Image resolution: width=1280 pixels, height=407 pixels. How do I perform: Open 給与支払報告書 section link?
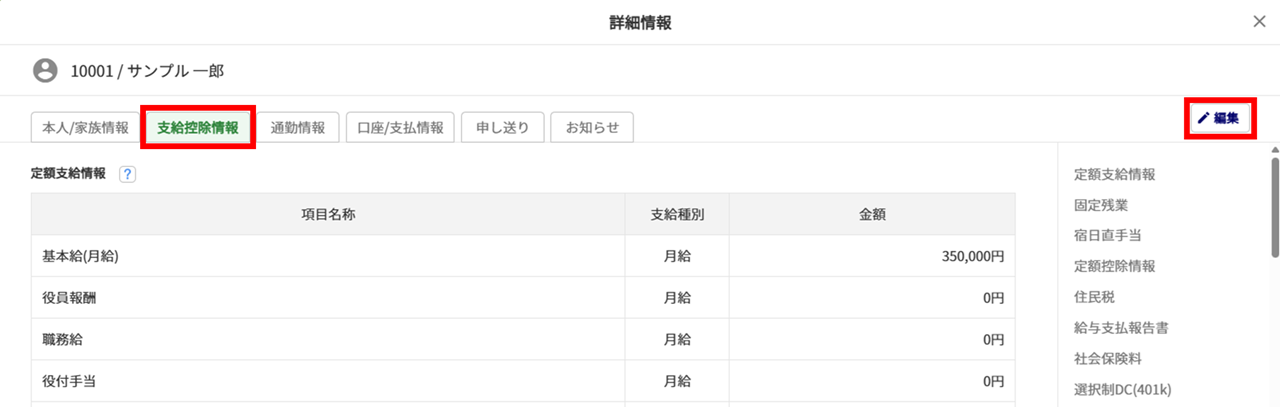pos(1121,327)
